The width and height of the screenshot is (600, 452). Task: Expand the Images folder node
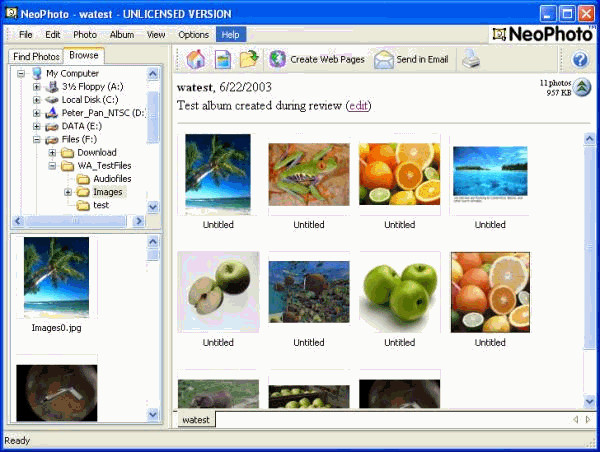pos(68,192)
